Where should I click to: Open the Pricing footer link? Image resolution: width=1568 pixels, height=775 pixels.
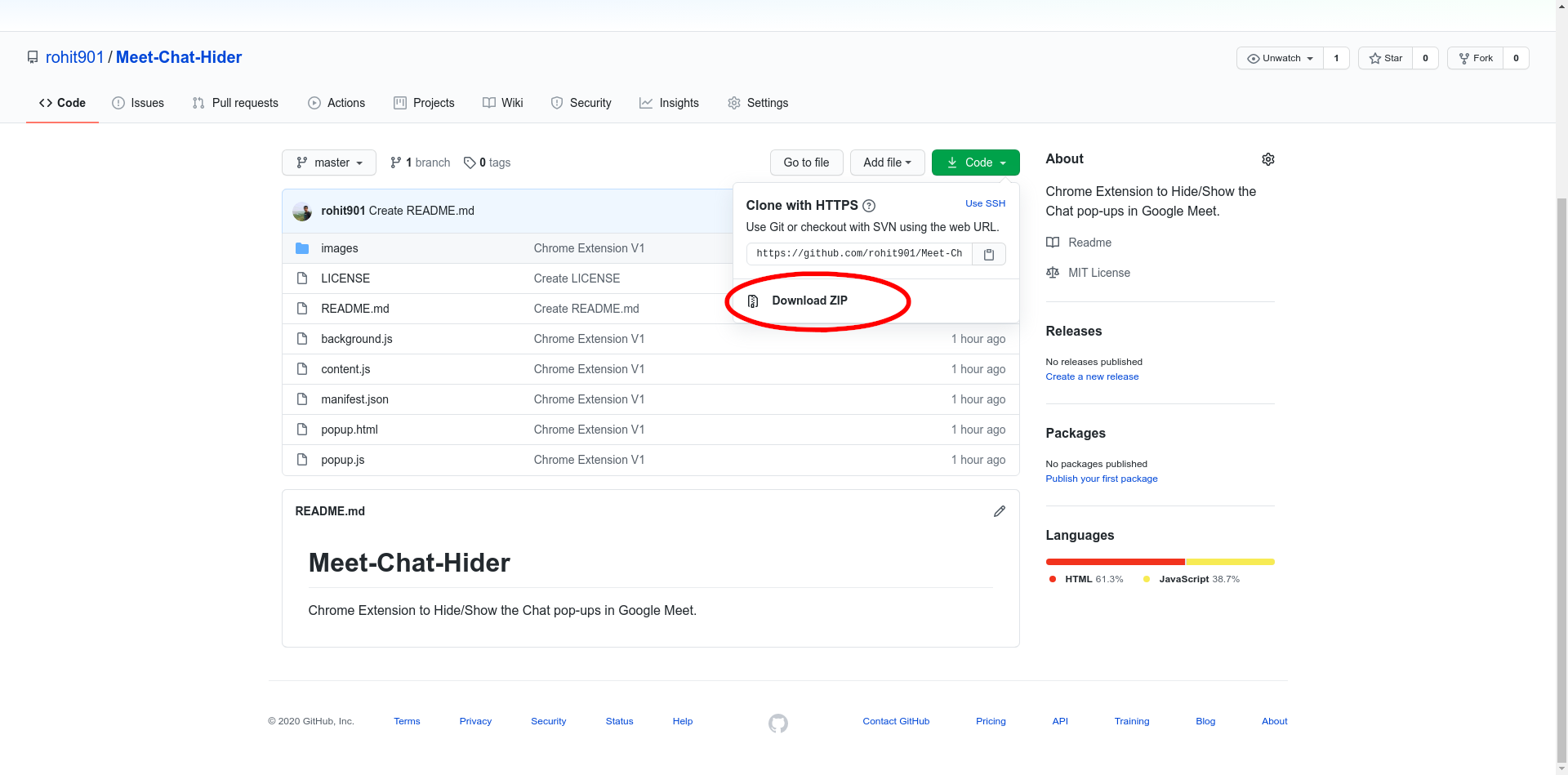pyautogui.click(x=991, y=721)
